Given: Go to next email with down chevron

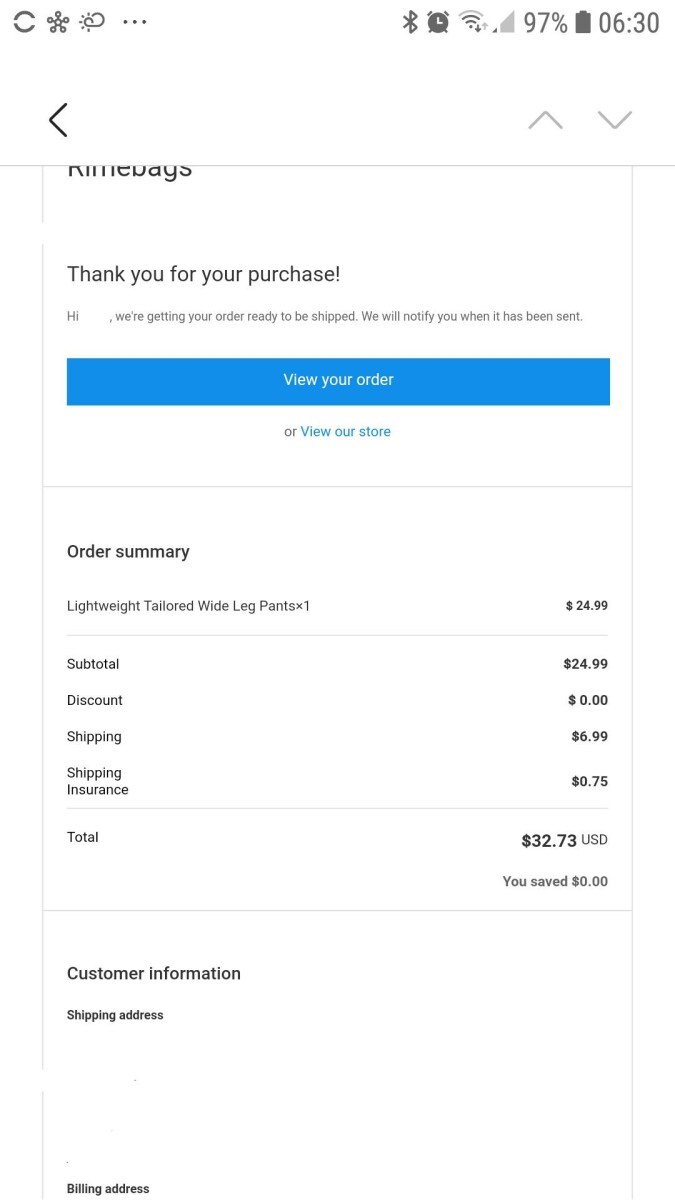Looking at the screenshot, I should [x=615, y=120].
